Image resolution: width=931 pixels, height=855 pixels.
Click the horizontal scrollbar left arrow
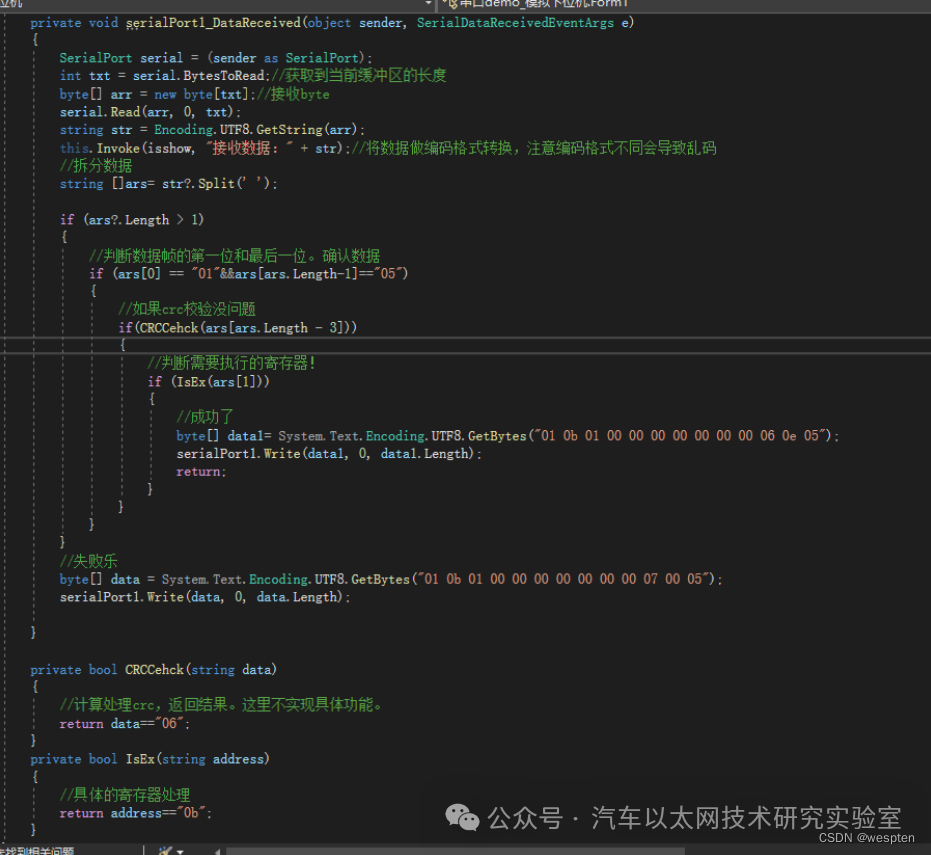[218, 851]
